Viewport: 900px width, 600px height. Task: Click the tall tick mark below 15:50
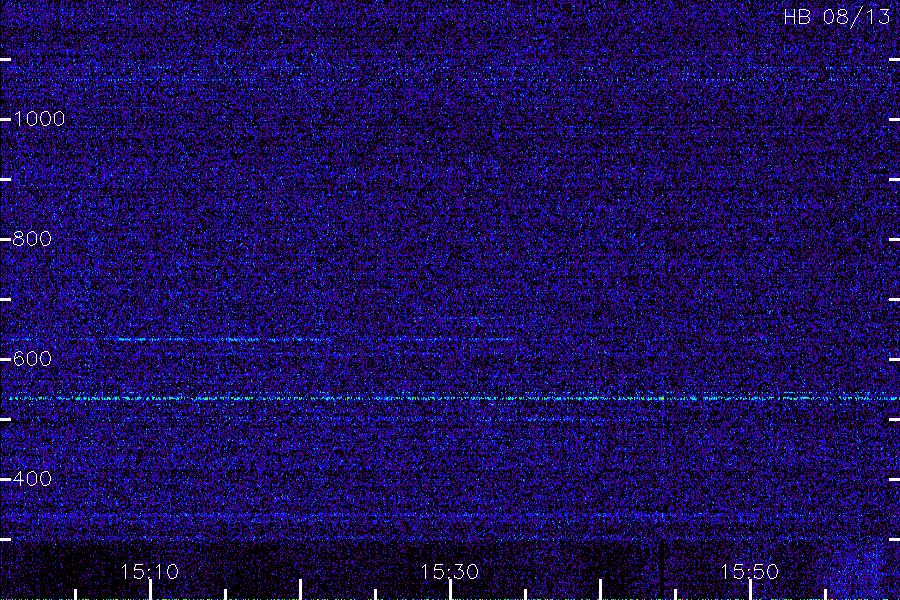tap(750, 590)
